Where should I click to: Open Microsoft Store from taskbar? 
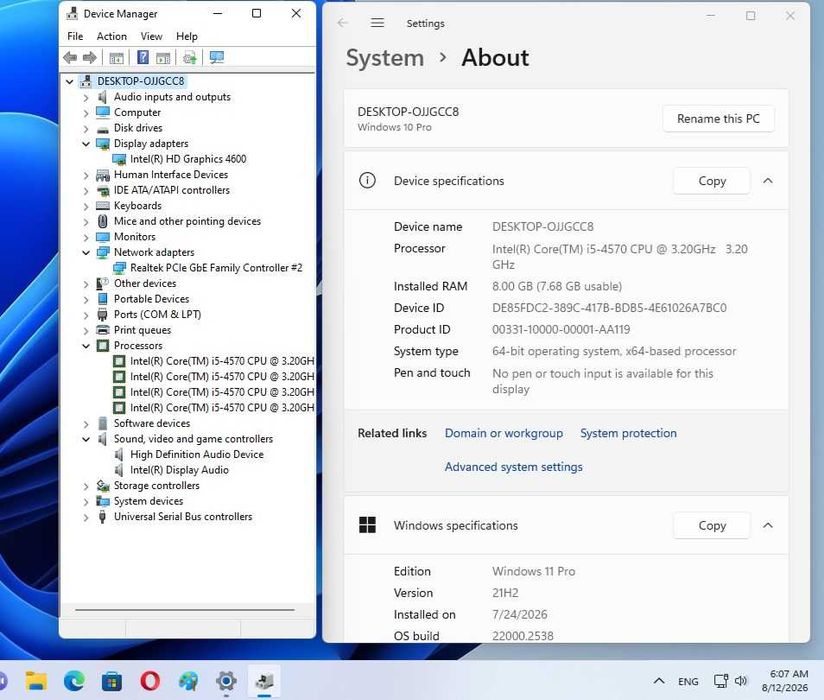(x=112, y=681)
